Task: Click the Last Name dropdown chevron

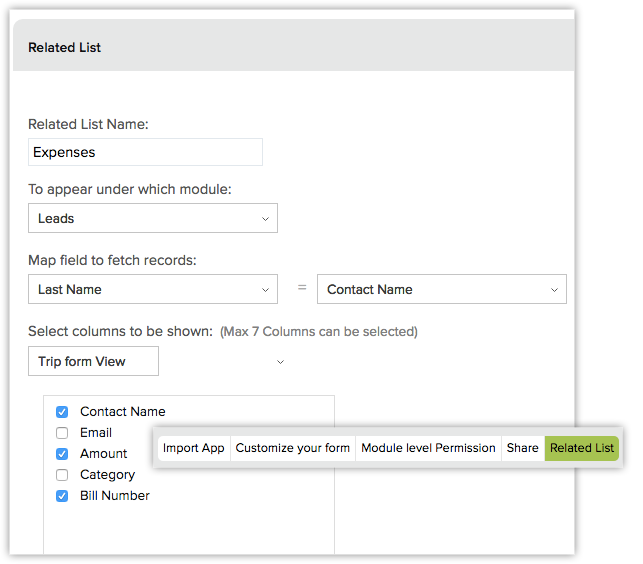Action: 265,290
